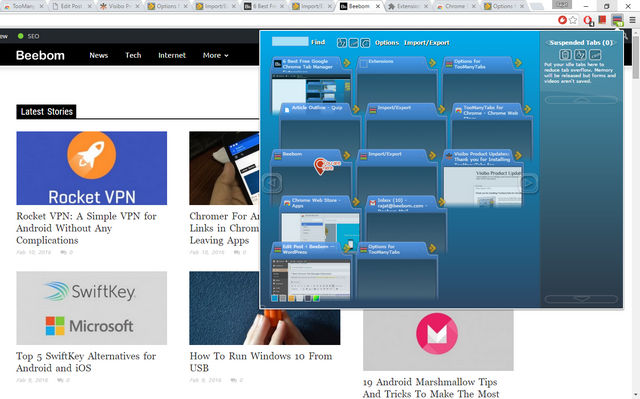Switch to the Chrome browser tab
The image size is (640, 399).
456,6
